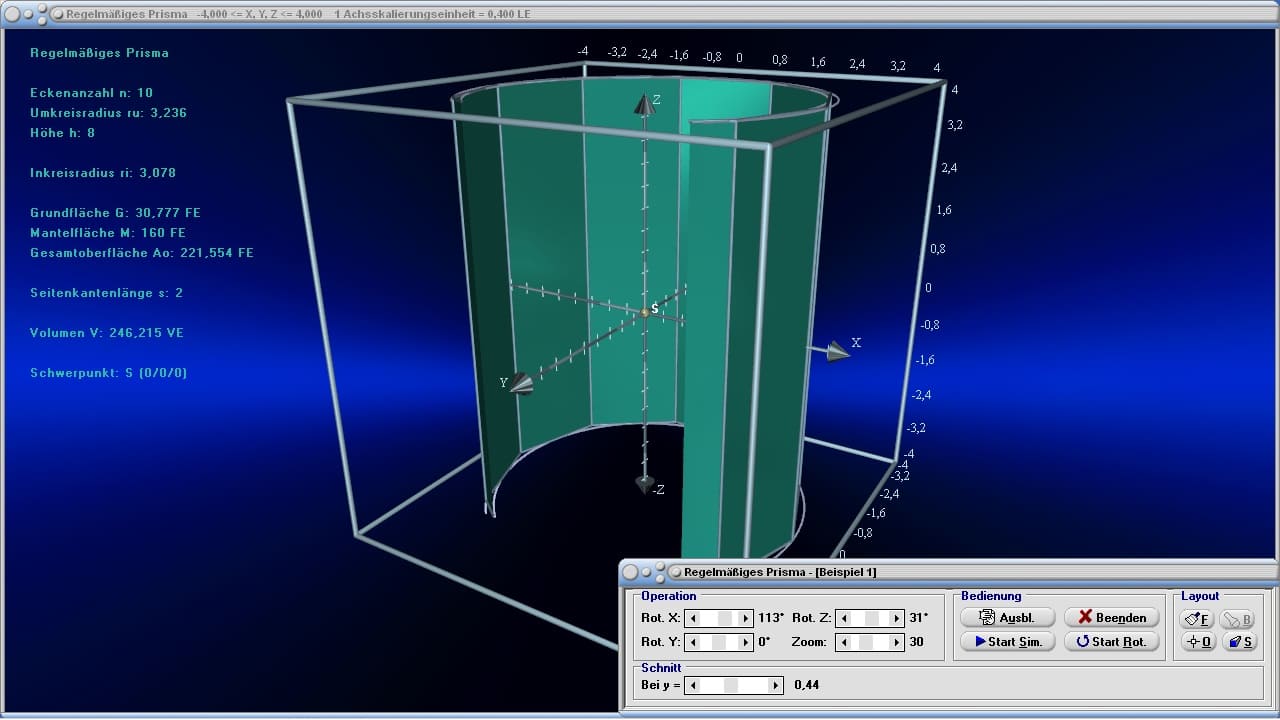Decrease Rot. Z with left arrow
The image size is (1280, 720).
[x=843, y=618]
